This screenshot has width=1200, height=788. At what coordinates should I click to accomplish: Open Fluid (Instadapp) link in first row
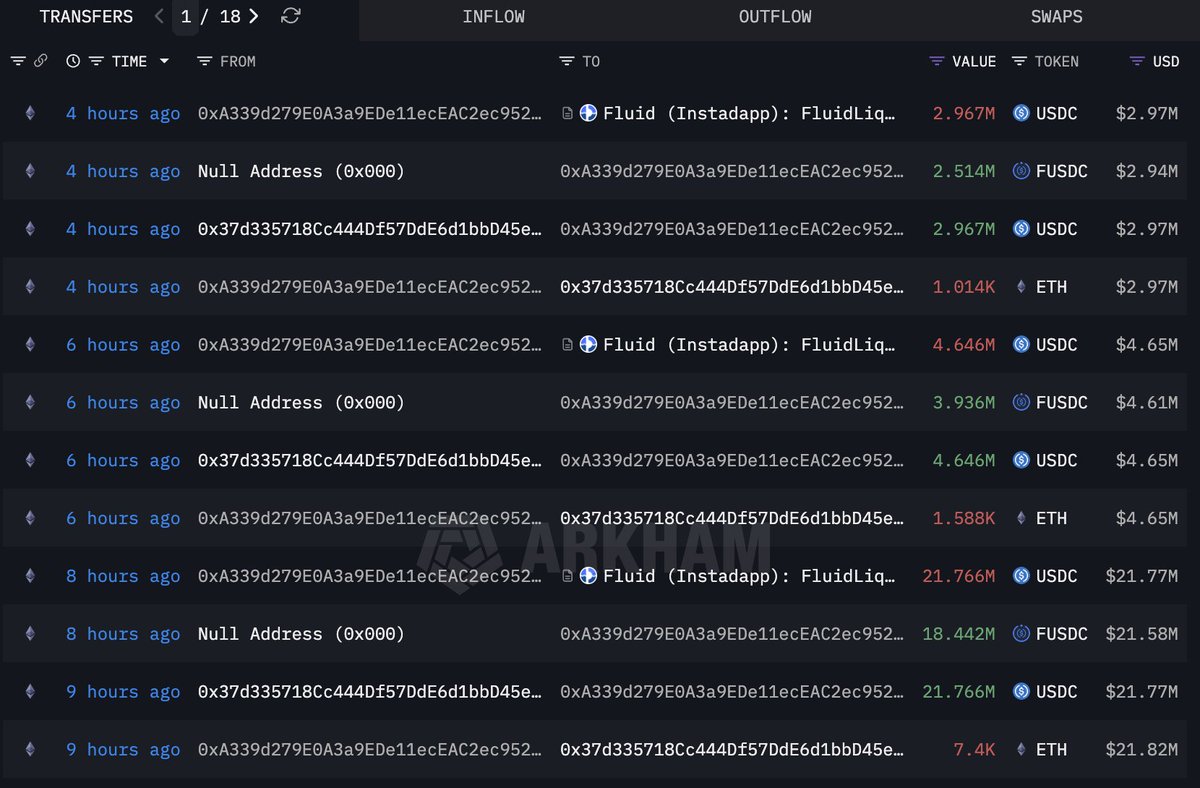tap(750, 114)
